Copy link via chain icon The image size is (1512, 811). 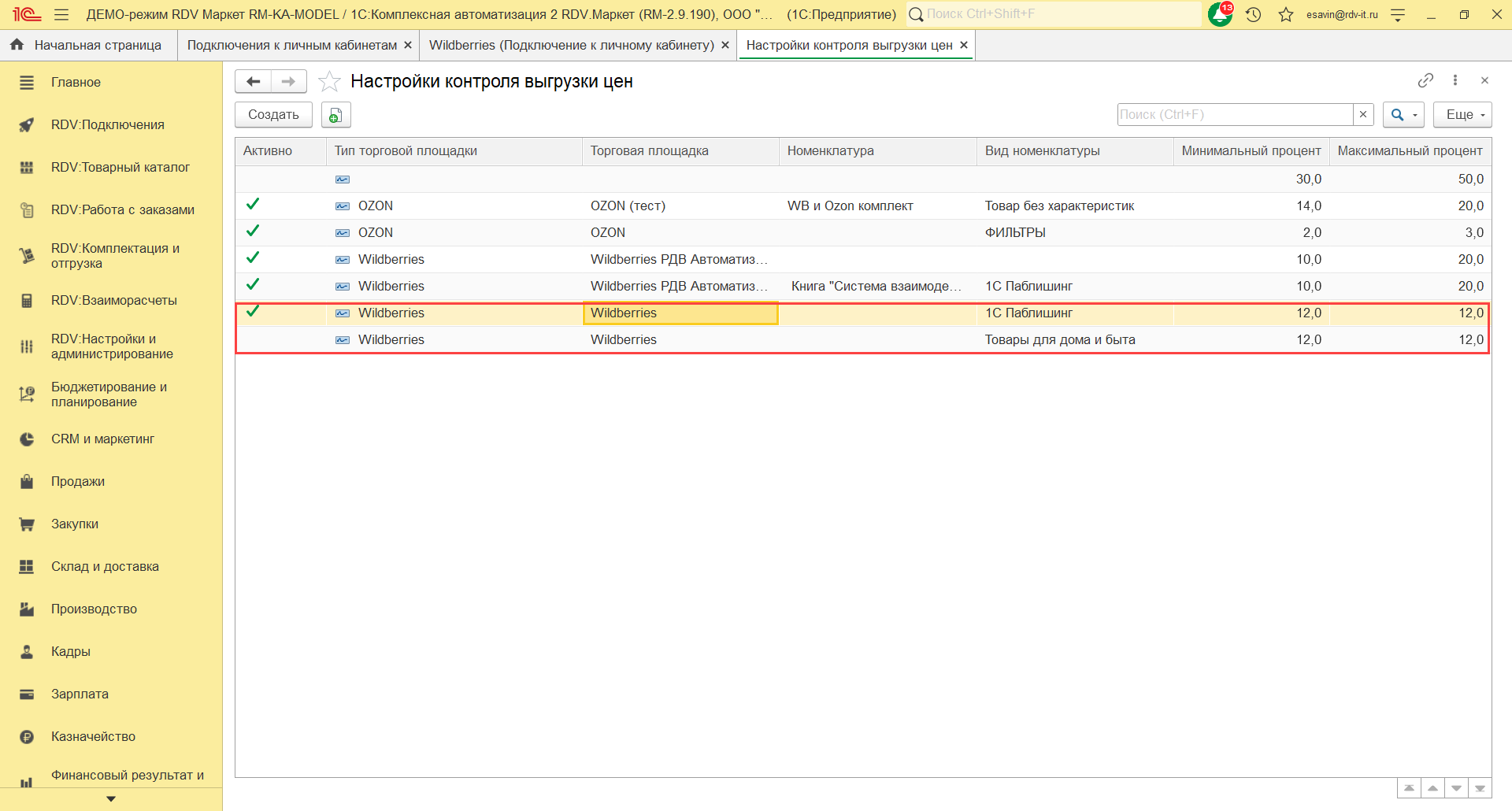point(1425,80)
